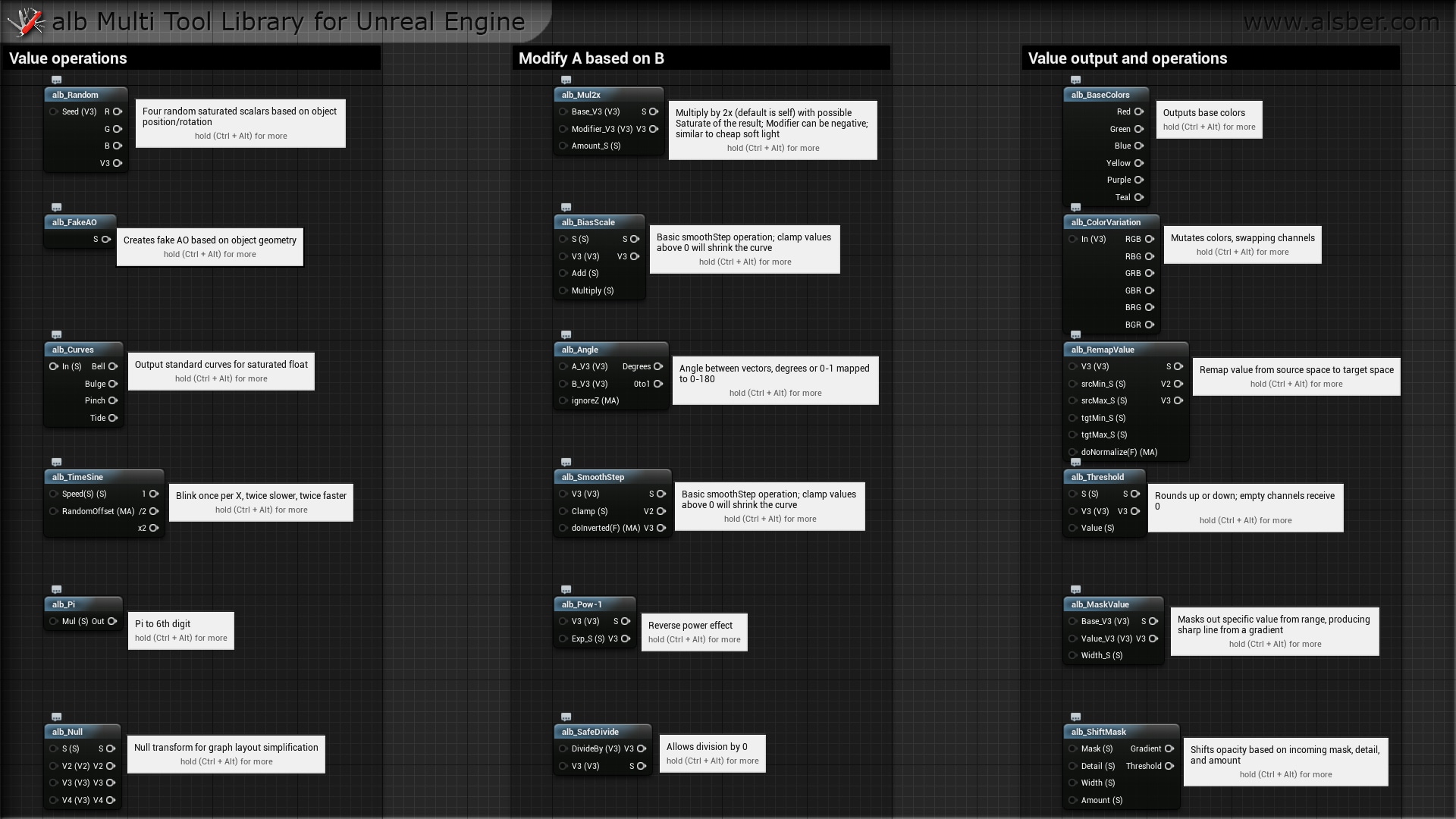Click the Clamp (S) input pin on alb_SmoothStep
The height and width of the screenshot is (819, 1456).
[562, 511]
